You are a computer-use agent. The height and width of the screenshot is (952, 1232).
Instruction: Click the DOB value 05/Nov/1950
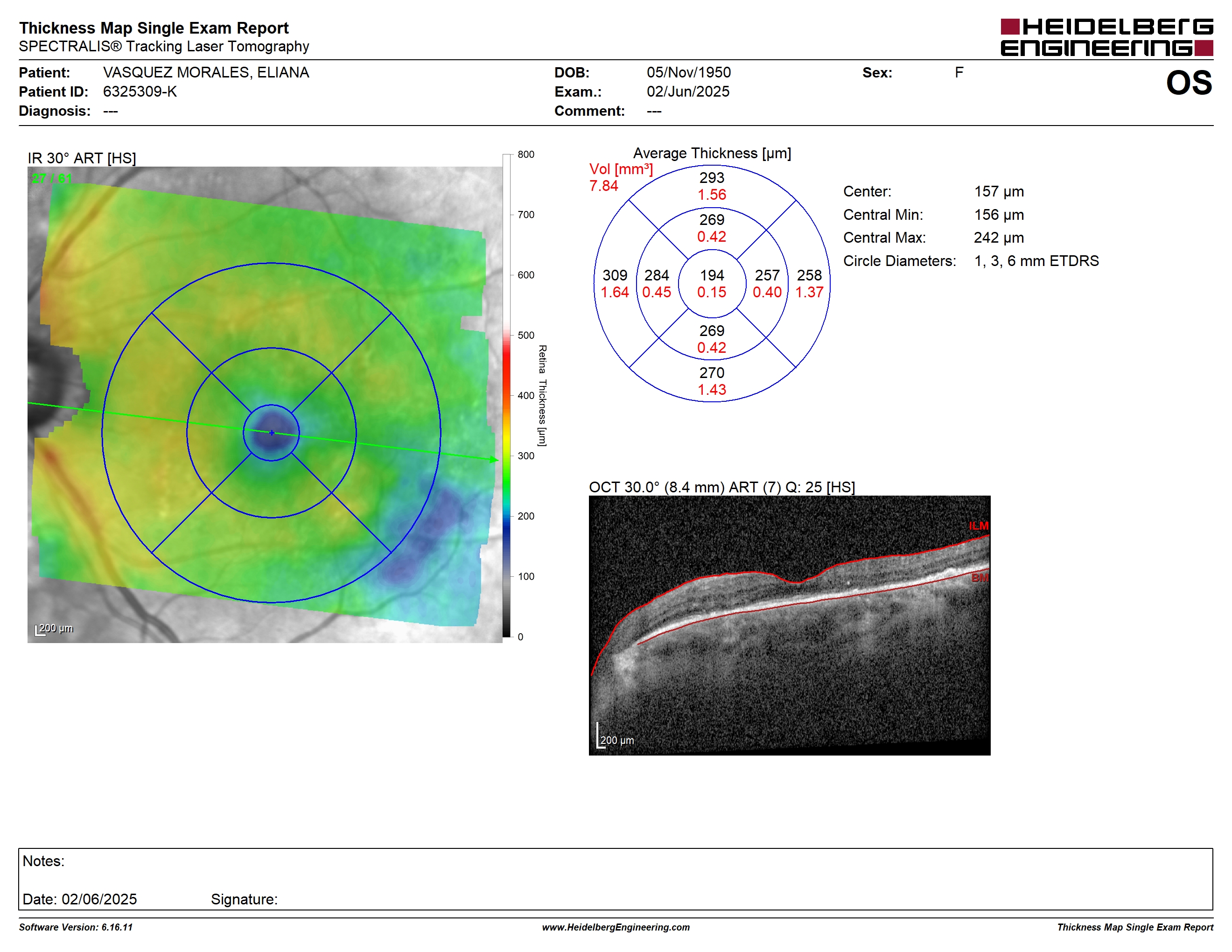point(688,73)
